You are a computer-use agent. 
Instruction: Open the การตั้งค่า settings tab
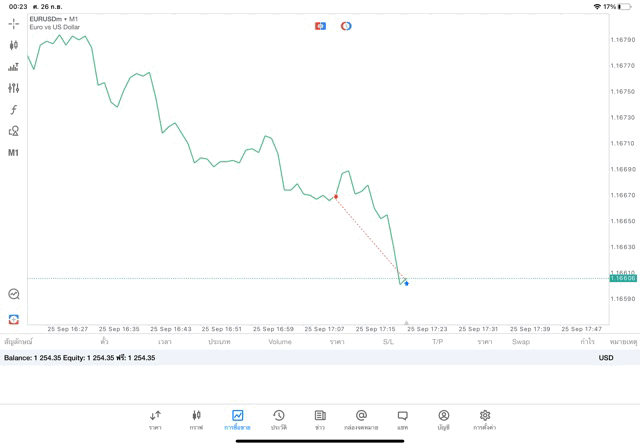[x=485, y=419]
